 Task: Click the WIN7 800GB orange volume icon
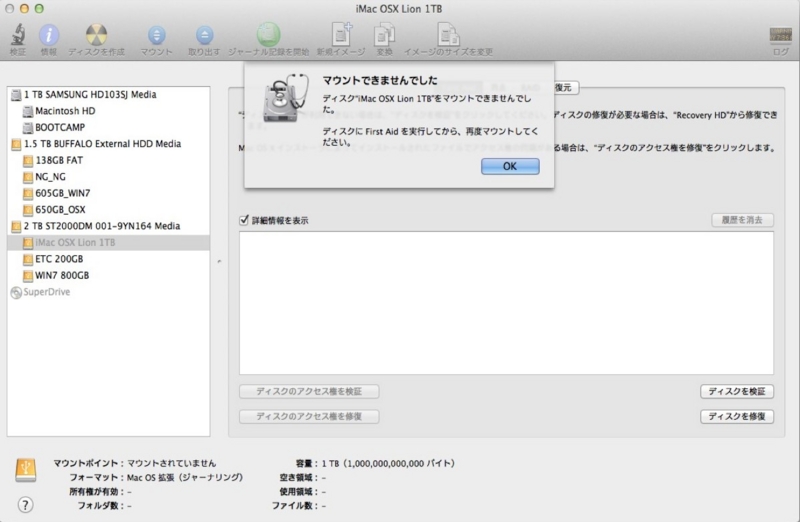tap(28, 276)
